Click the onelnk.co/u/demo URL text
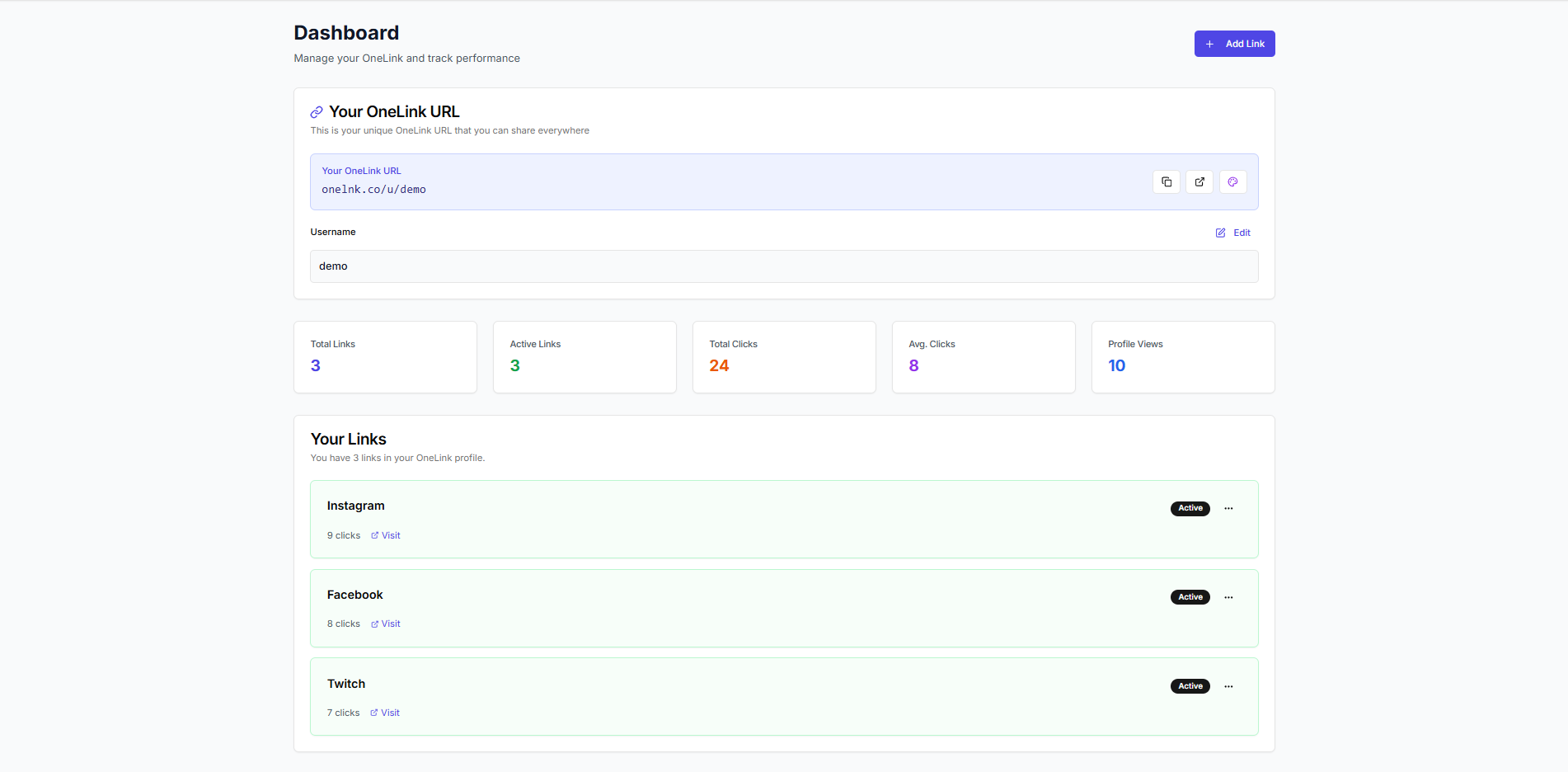The width and height of the screenshot is (1568, 772). pos(373,190)
